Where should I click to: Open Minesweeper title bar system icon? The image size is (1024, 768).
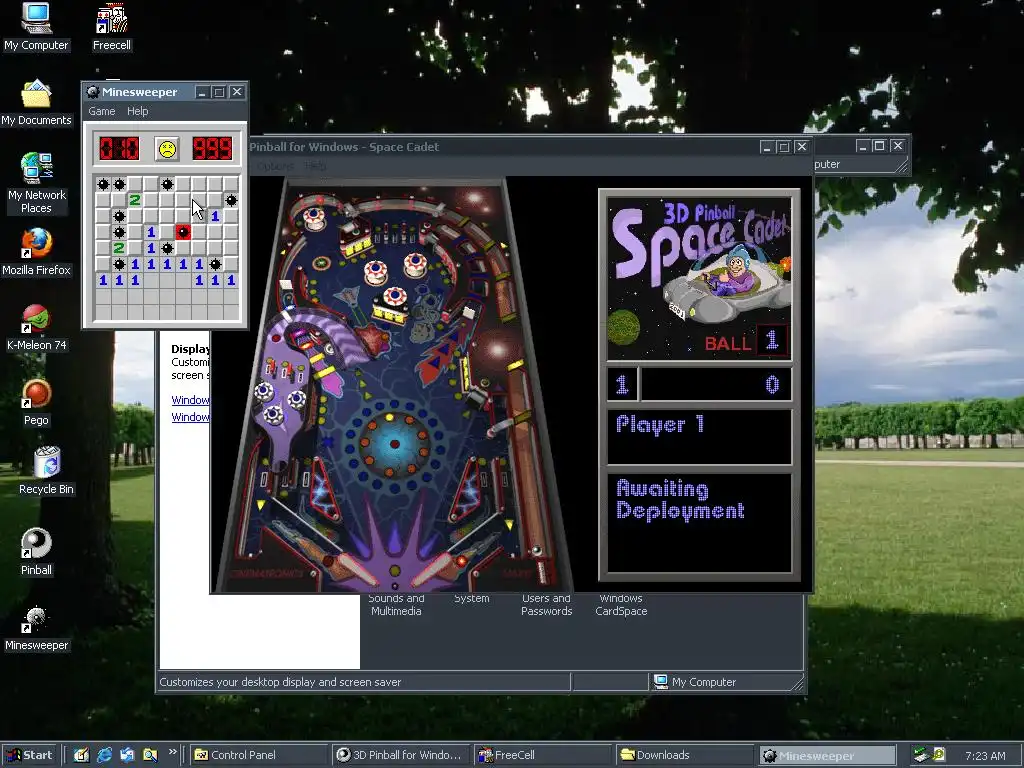click(93, 92)
